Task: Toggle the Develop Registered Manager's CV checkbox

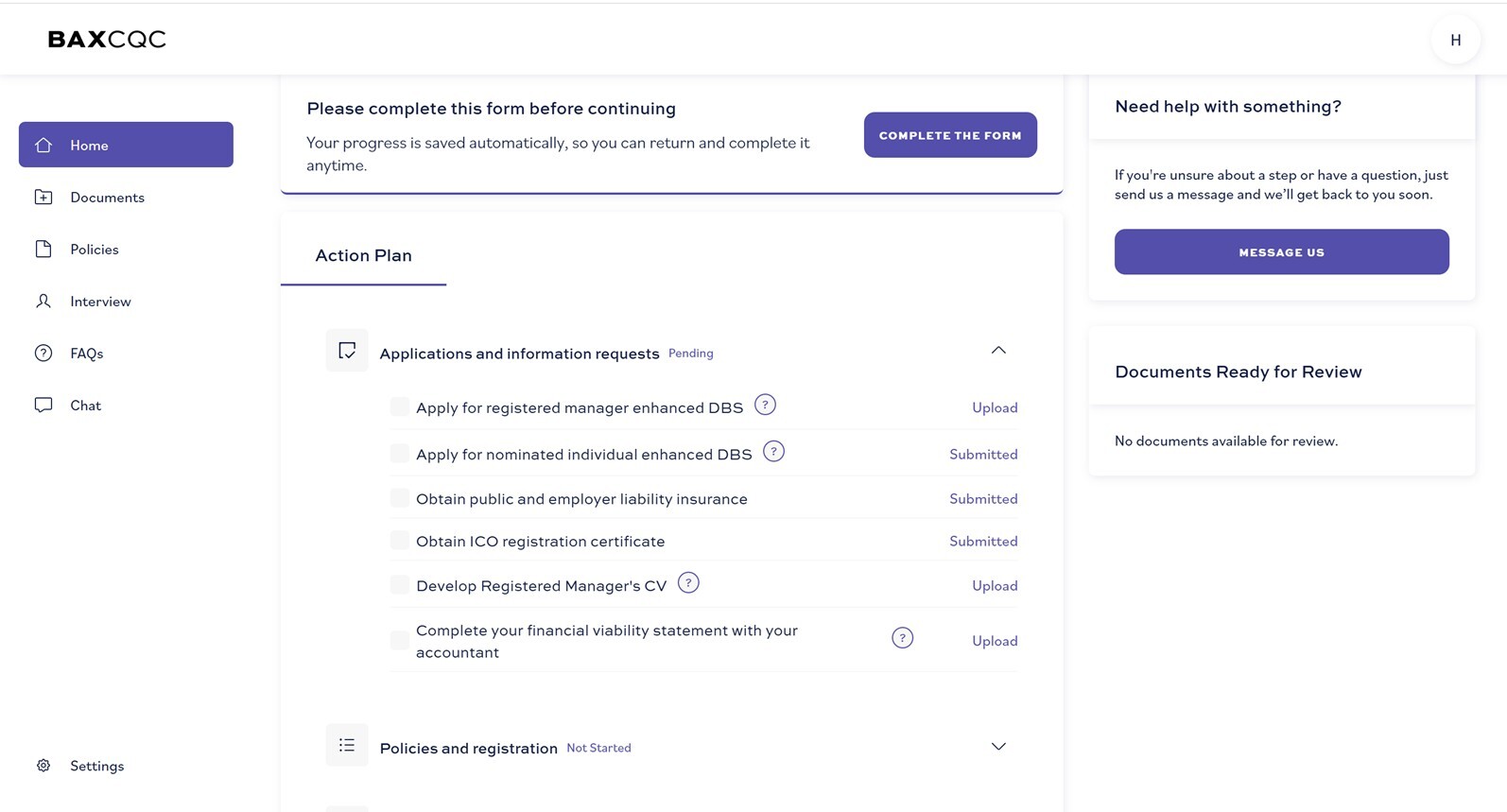Action: (400, 585)
